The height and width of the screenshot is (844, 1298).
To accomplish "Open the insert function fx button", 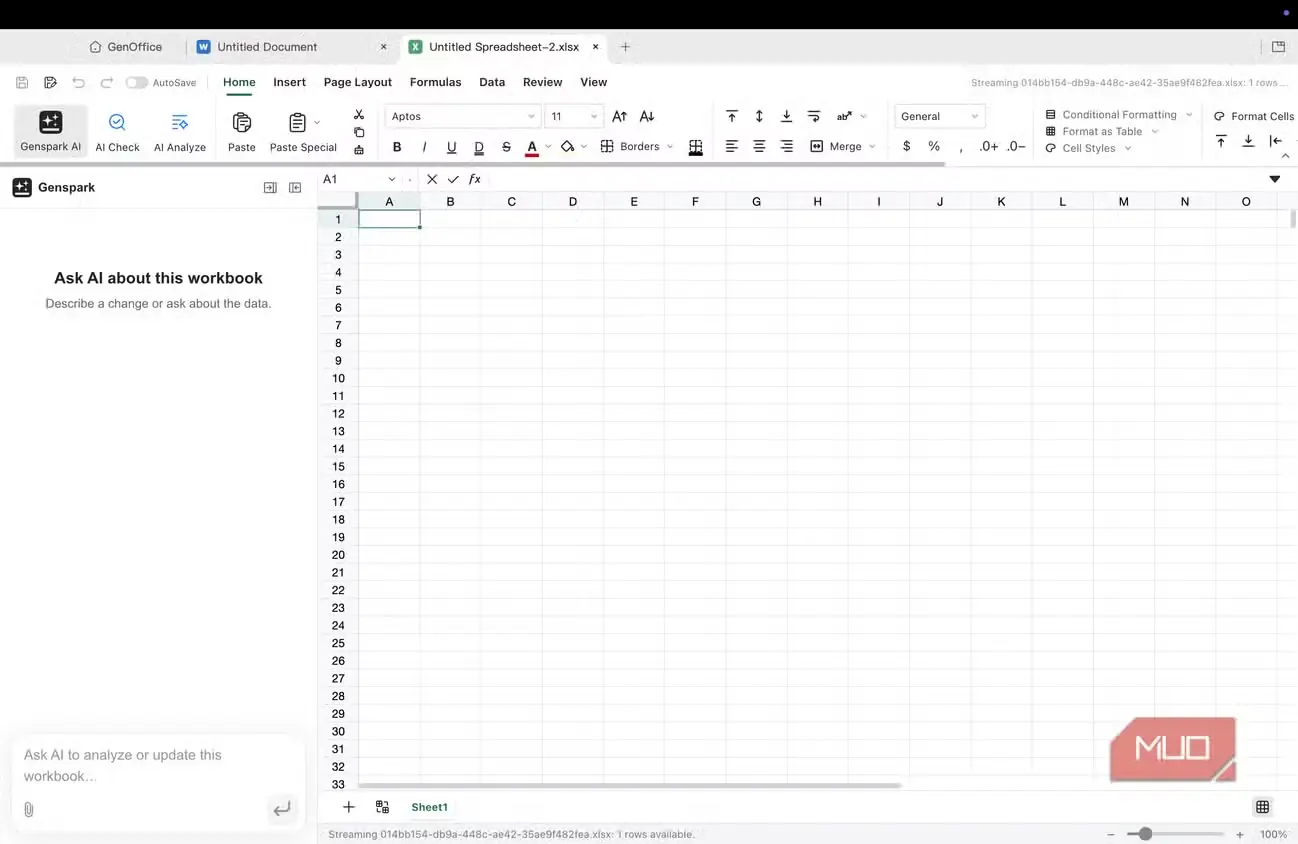I will click(x=475, y=179).
